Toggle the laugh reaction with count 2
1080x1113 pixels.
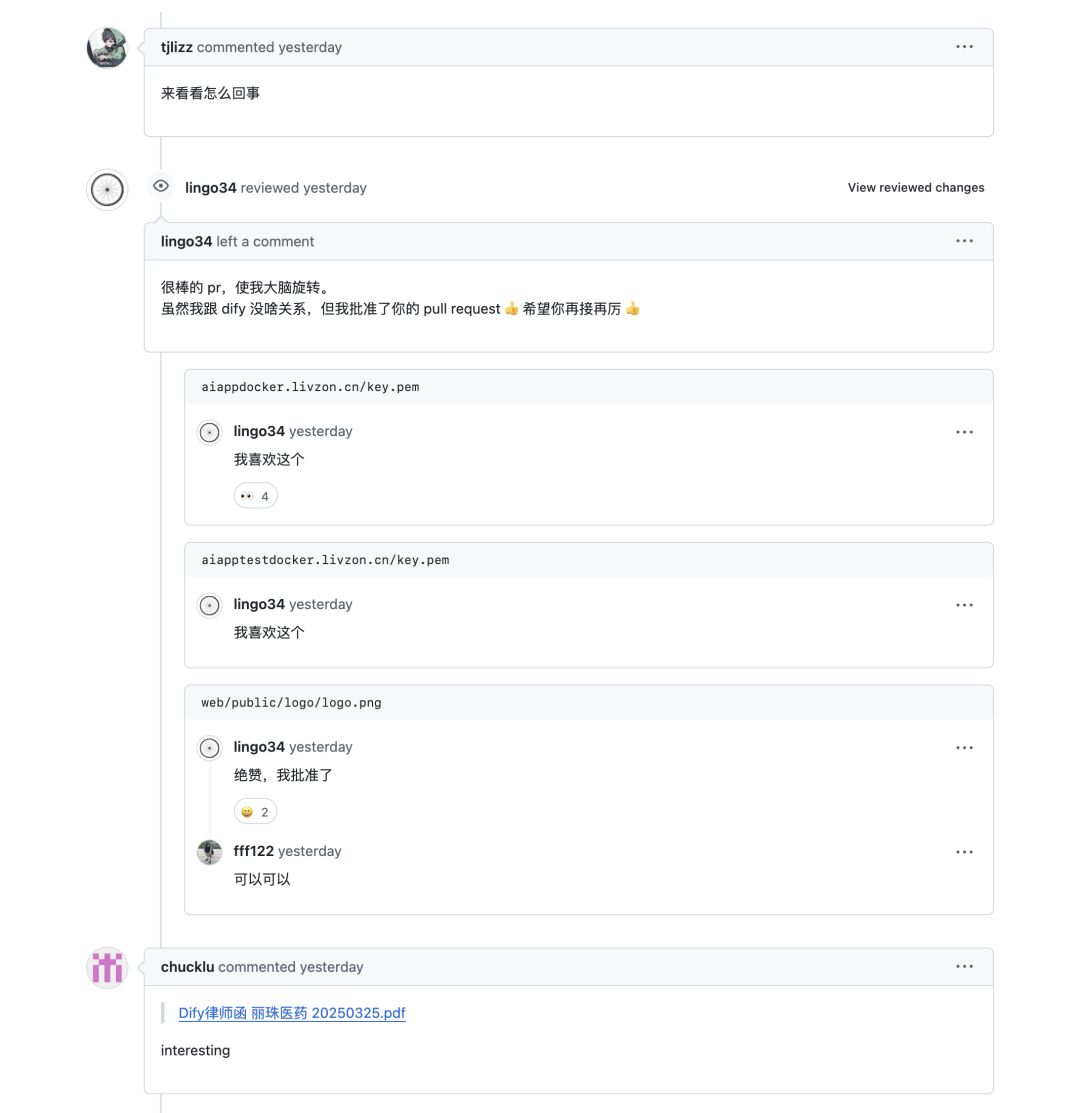coord(255,811)
